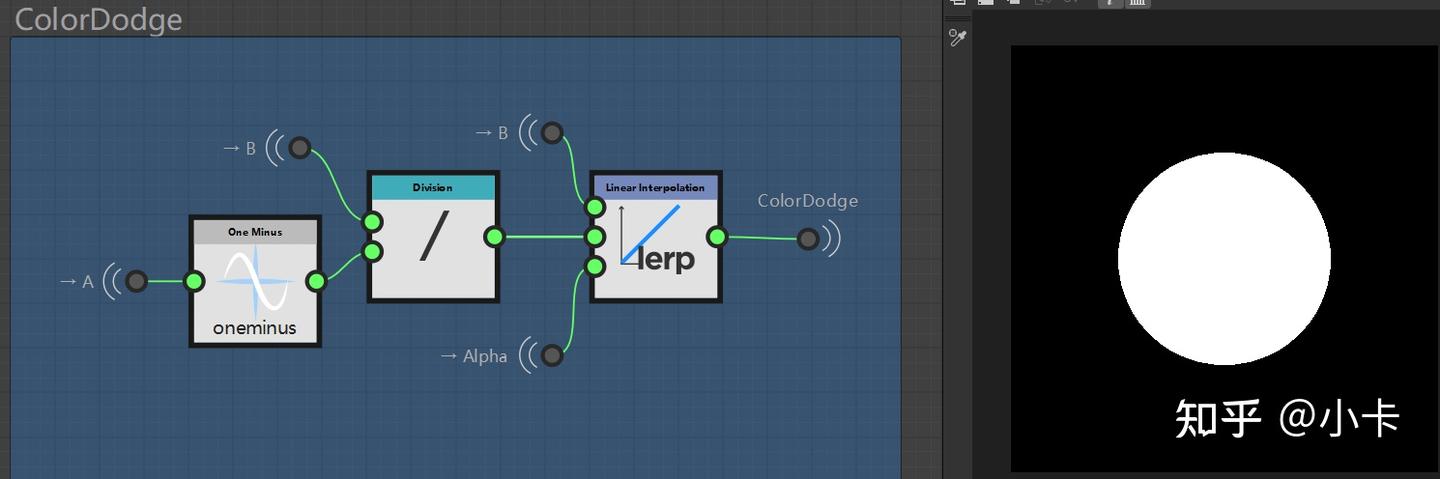Select the Division node
1440x479 pixels.
pyautogui.click(x=433, y=236)
